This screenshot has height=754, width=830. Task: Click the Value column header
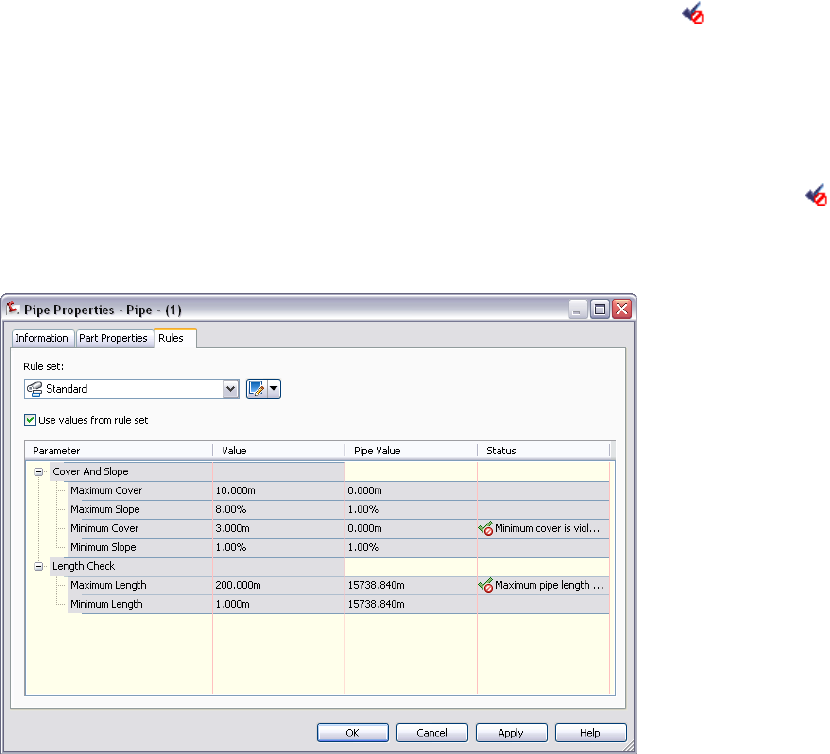[279, 451]
